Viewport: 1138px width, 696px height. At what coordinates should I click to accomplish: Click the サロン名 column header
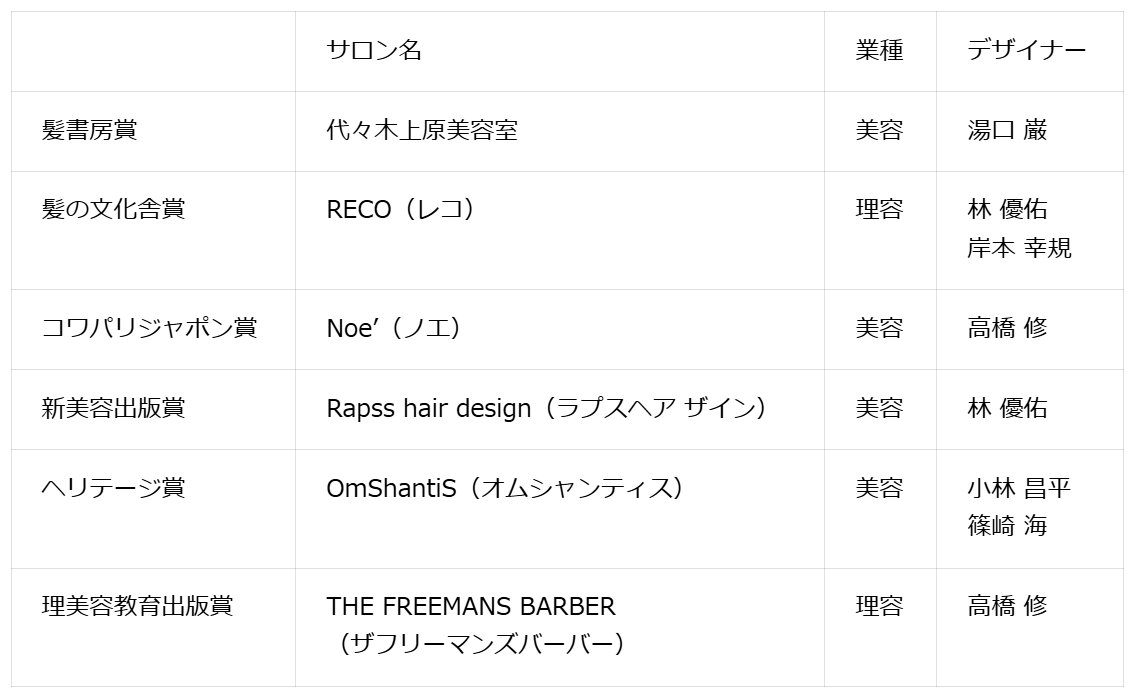click(x=374, y=51)
